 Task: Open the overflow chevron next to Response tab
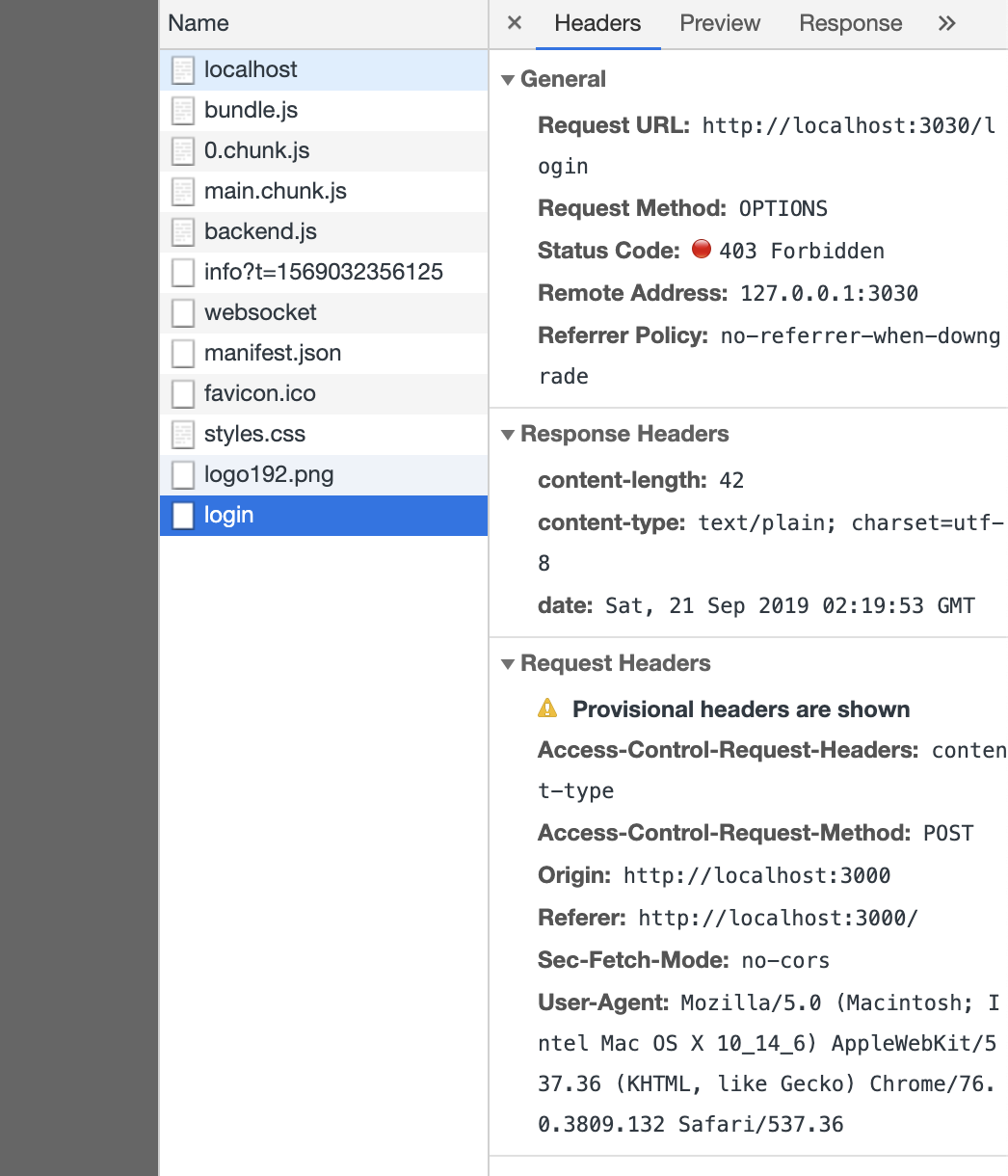click(x=946, y=23)
